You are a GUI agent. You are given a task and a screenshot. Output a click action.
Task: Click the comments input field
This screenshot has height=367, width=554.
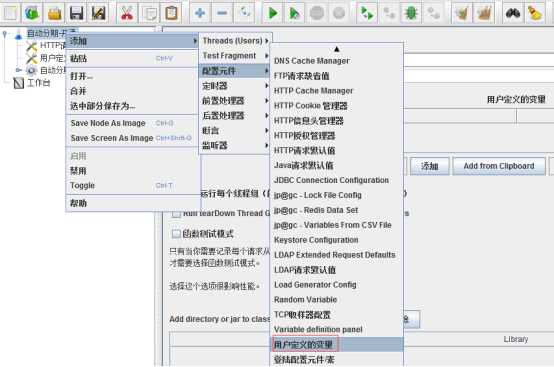pyautogui.click(x=479, y=76)
